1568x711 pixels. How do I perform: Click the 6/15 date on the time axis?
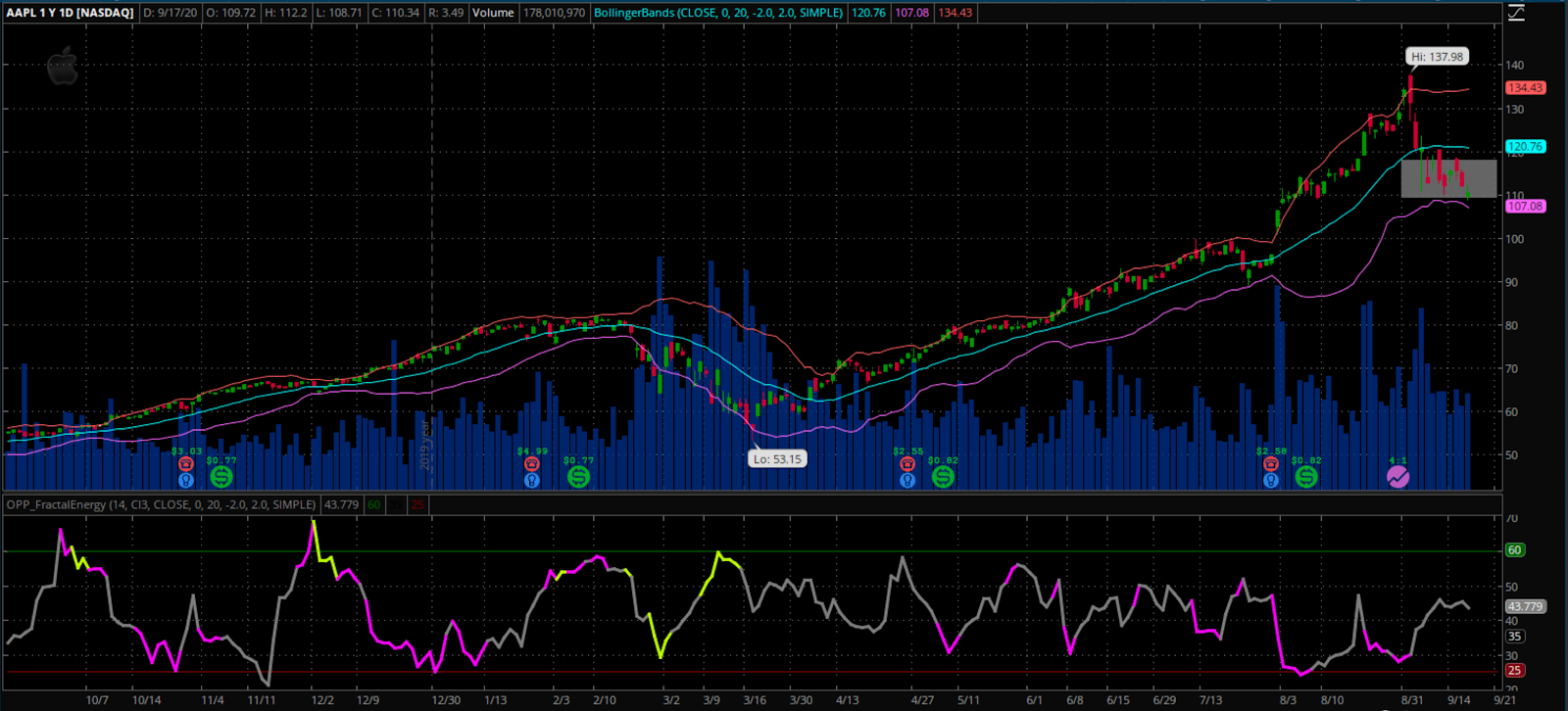pos(1118,700)
